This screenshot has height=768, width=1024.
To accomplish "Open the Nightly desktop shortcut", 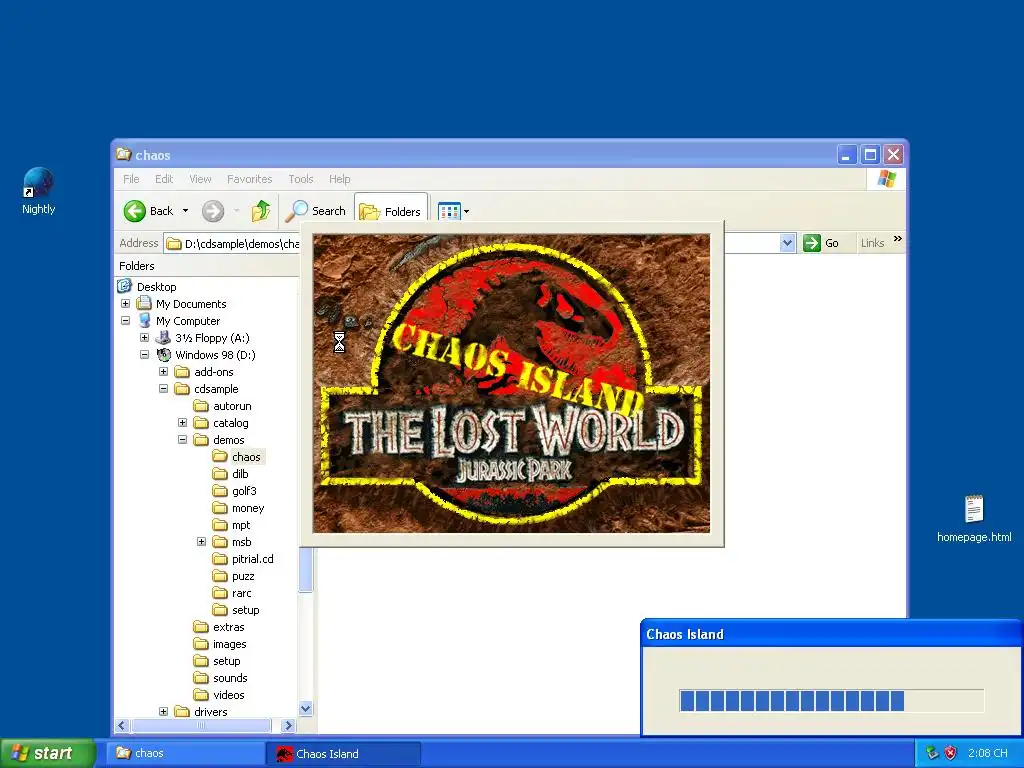I will click(39, 191).
